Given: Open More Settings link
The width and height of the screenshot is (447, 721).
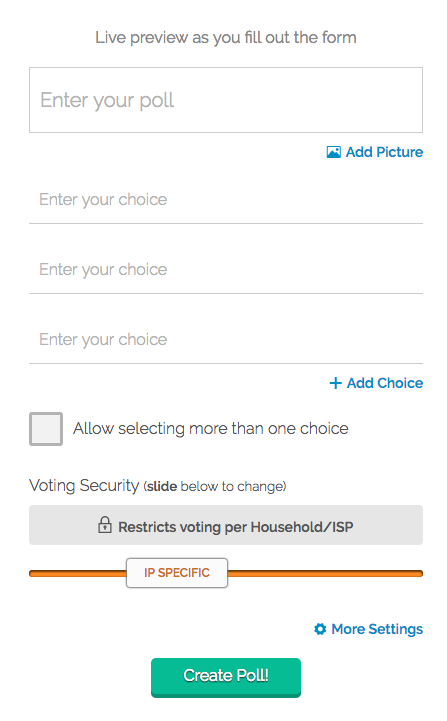Looking at the screenshot, I should [x=368, y=629].
